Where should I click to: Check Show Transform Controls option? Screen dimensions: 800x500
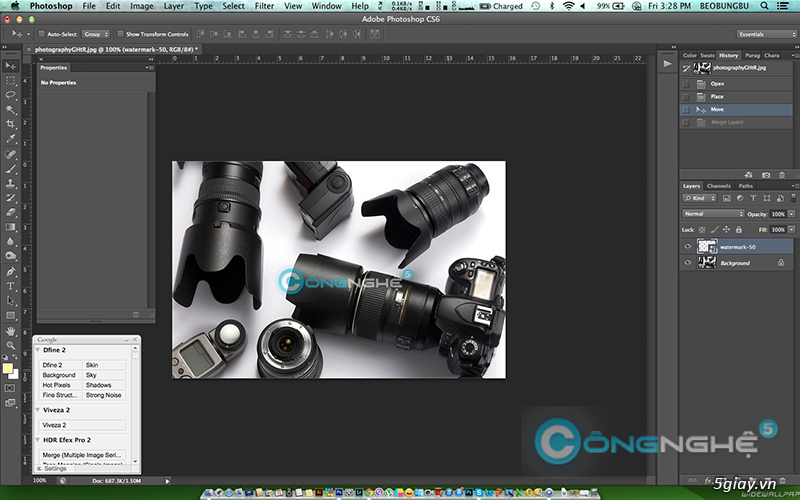click(120, 34)
